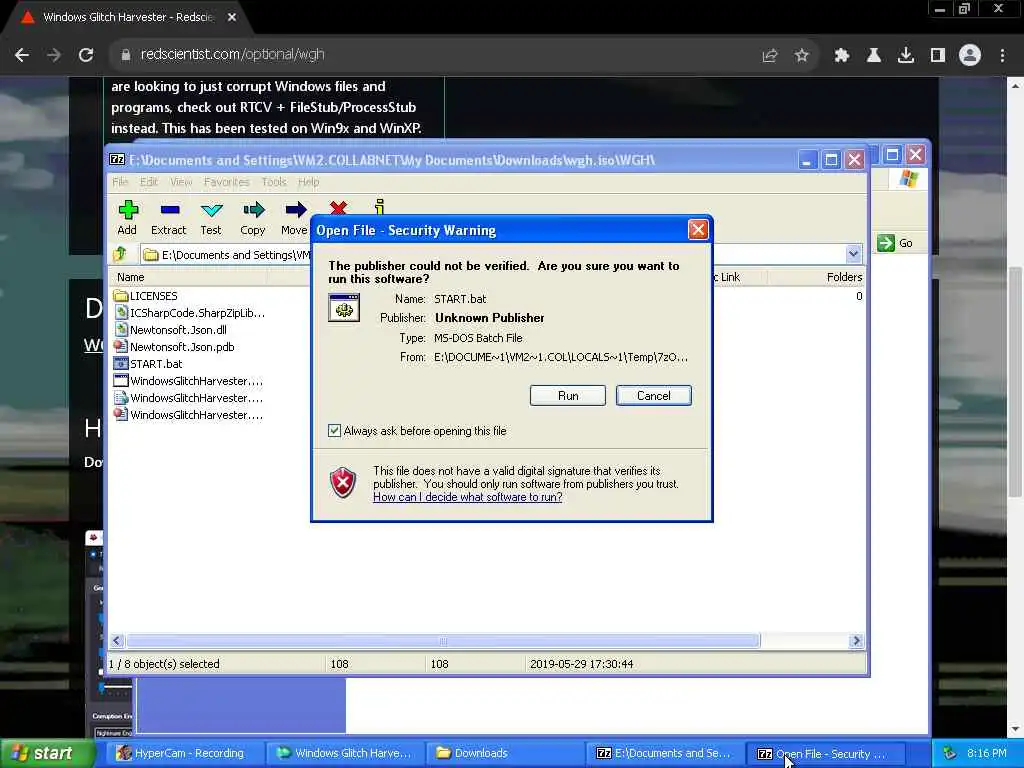Close the Security Warning dialog
1024x768 pixels.
coord(698,230)
